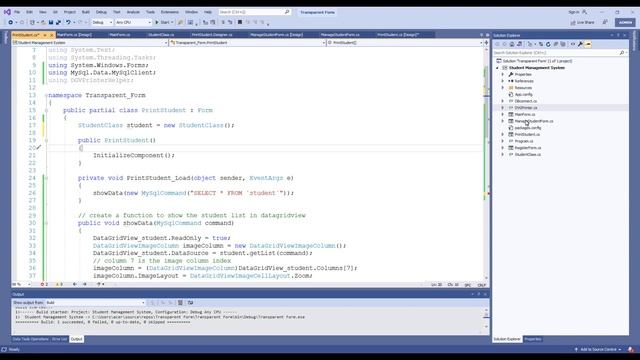Close the PrintStudent.cs editor tab
This screenshot has height=360, width=640.
point(51,35)
